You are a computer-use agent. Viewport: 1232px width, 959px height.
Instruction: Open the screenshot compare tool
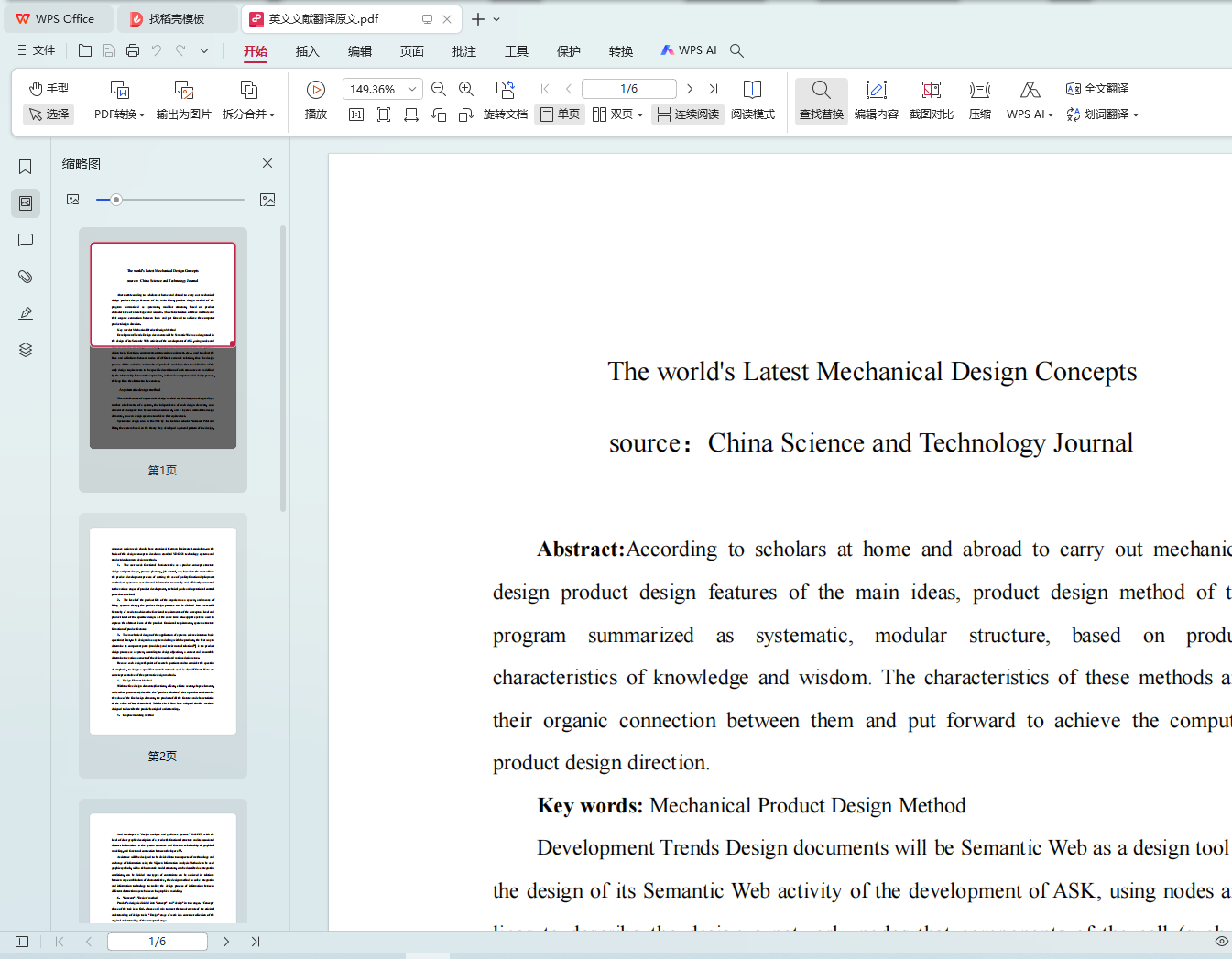point(931,90)
